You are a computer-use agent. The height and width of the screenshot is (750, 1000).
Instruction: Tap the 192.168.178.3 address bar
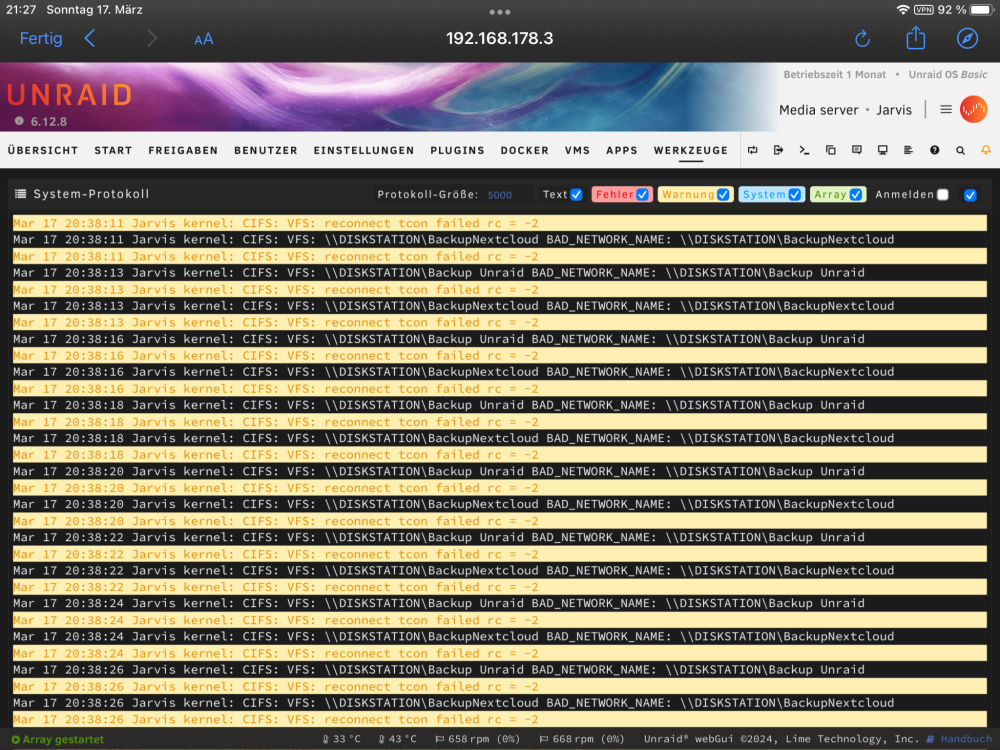(499, 38)
